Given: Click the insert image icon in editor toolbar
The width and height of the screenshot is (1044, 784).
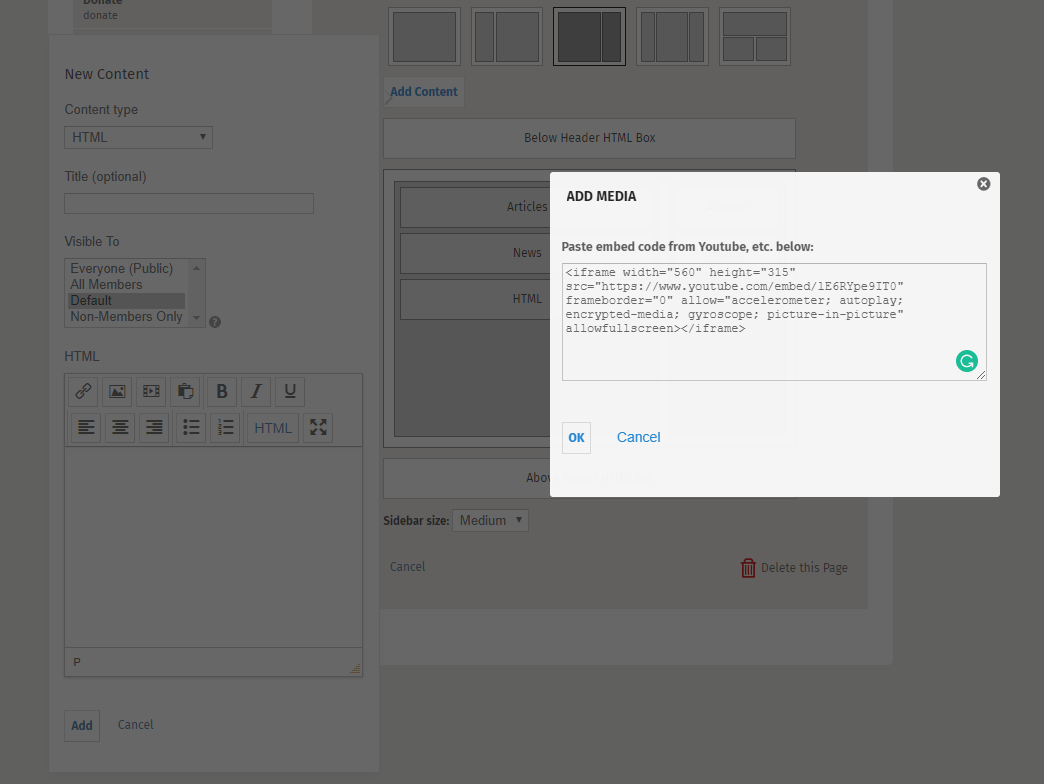Looking at the screenshot, I should coord(117,391).
